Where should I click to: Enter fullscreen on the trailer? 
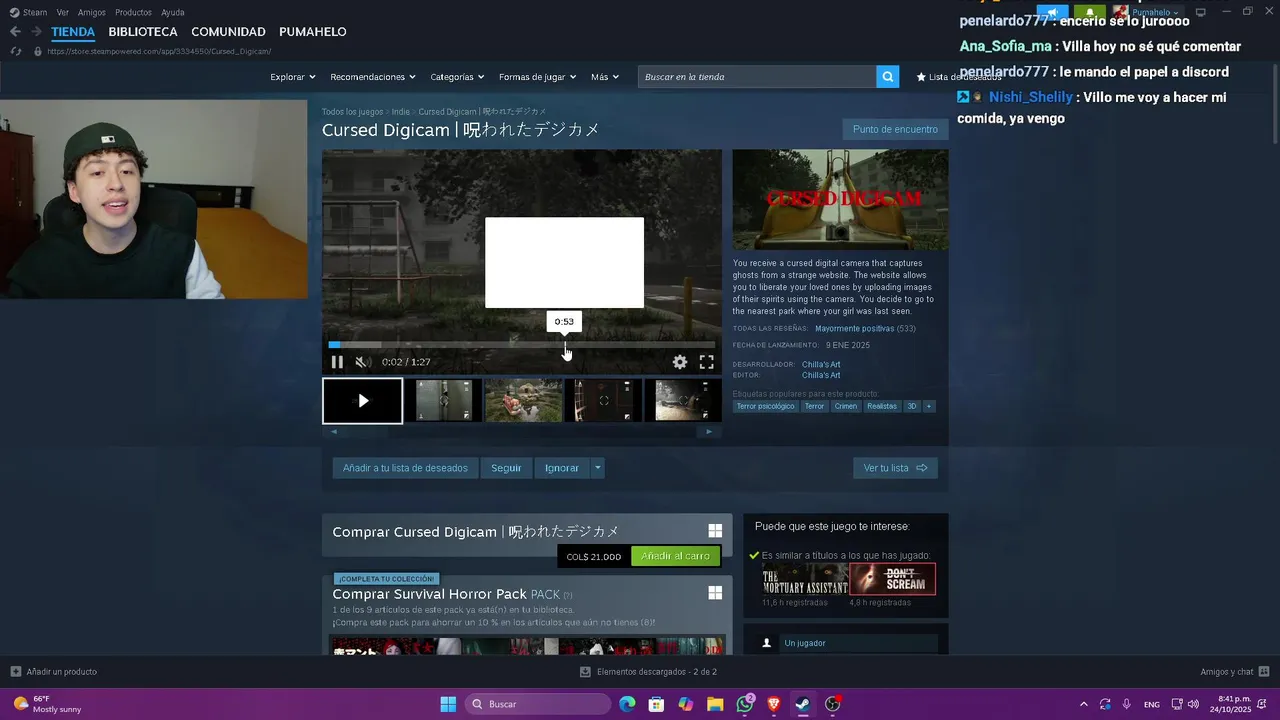pyautogui.click(x=706, y=362)
